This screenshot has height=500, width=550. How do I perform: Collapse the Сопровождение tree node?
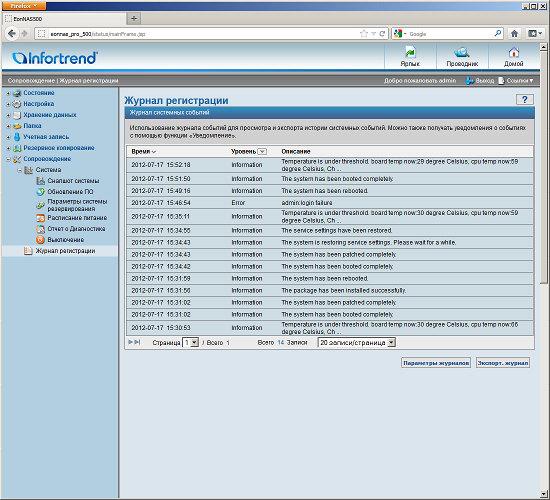coord(8,159)
